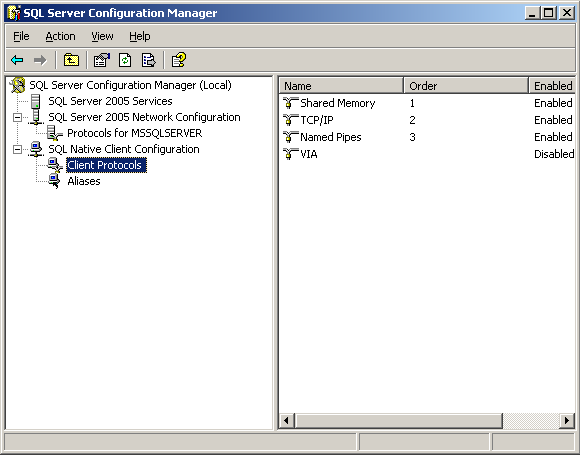Open Properties via the toolbar icon
The width and height of the screenshot is (581, 457).
click(102, 60)
